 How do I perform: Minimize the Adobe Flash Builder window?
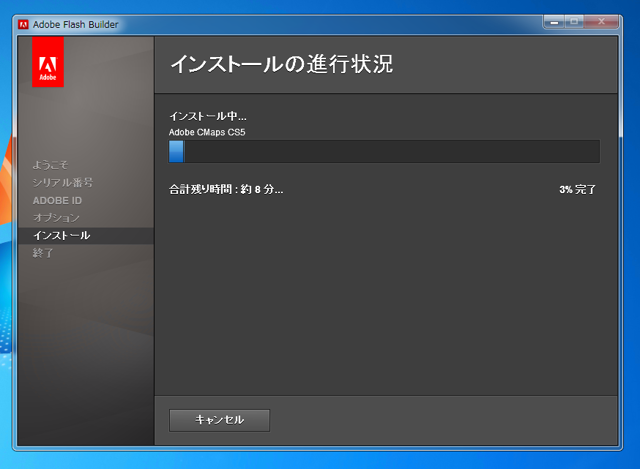[554, 22]
